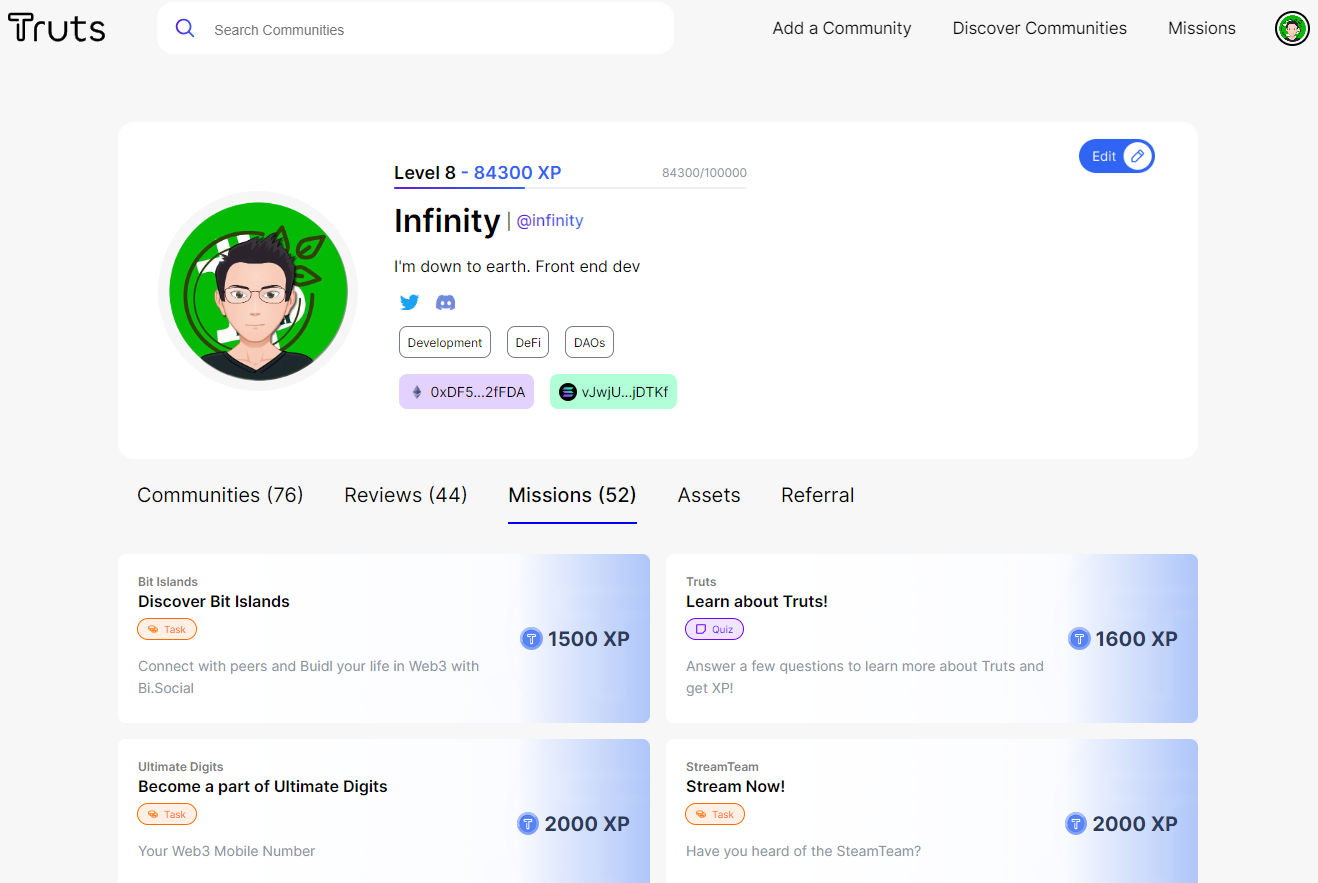Click the 'Answer a few questions' description

pyautogui.click(x=865, y=677)
